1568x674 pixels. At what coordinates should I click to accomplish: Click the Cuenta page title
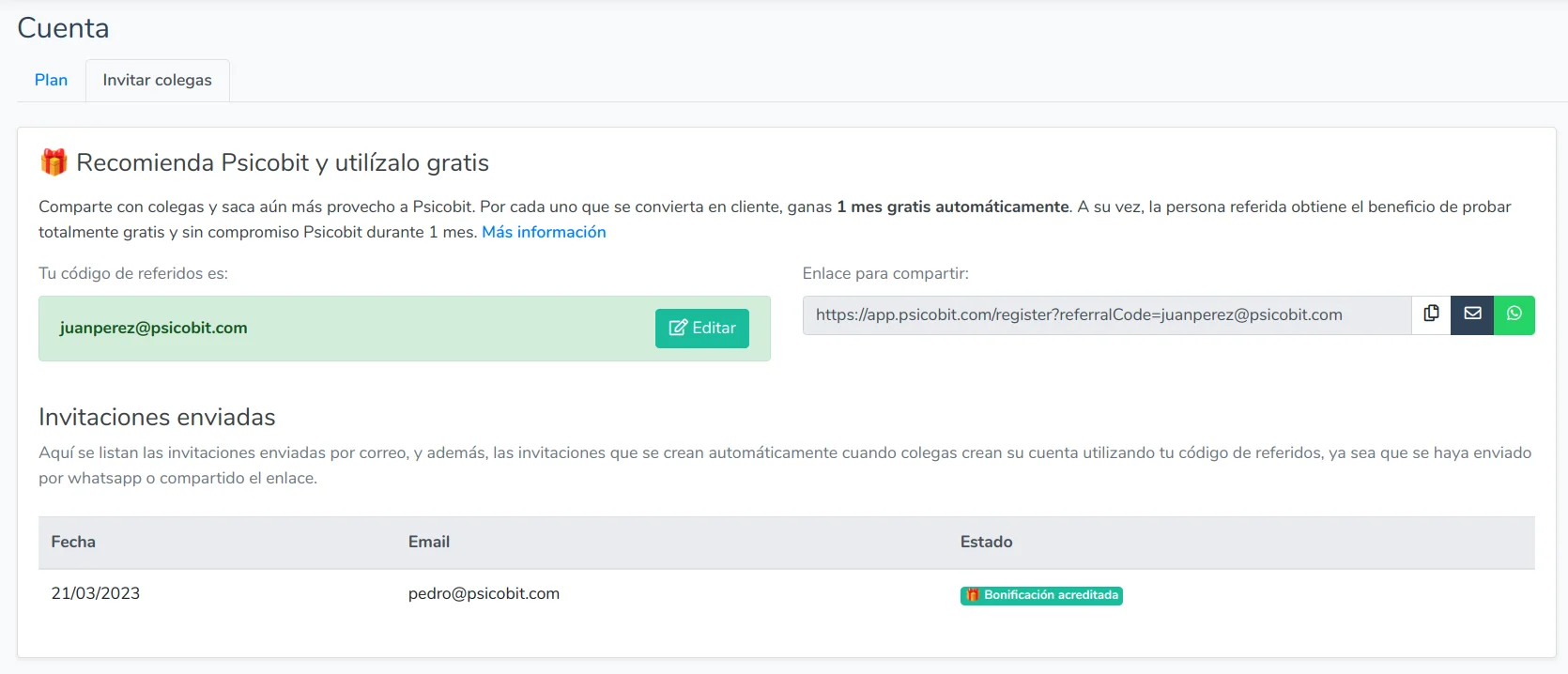coord(63,28)
